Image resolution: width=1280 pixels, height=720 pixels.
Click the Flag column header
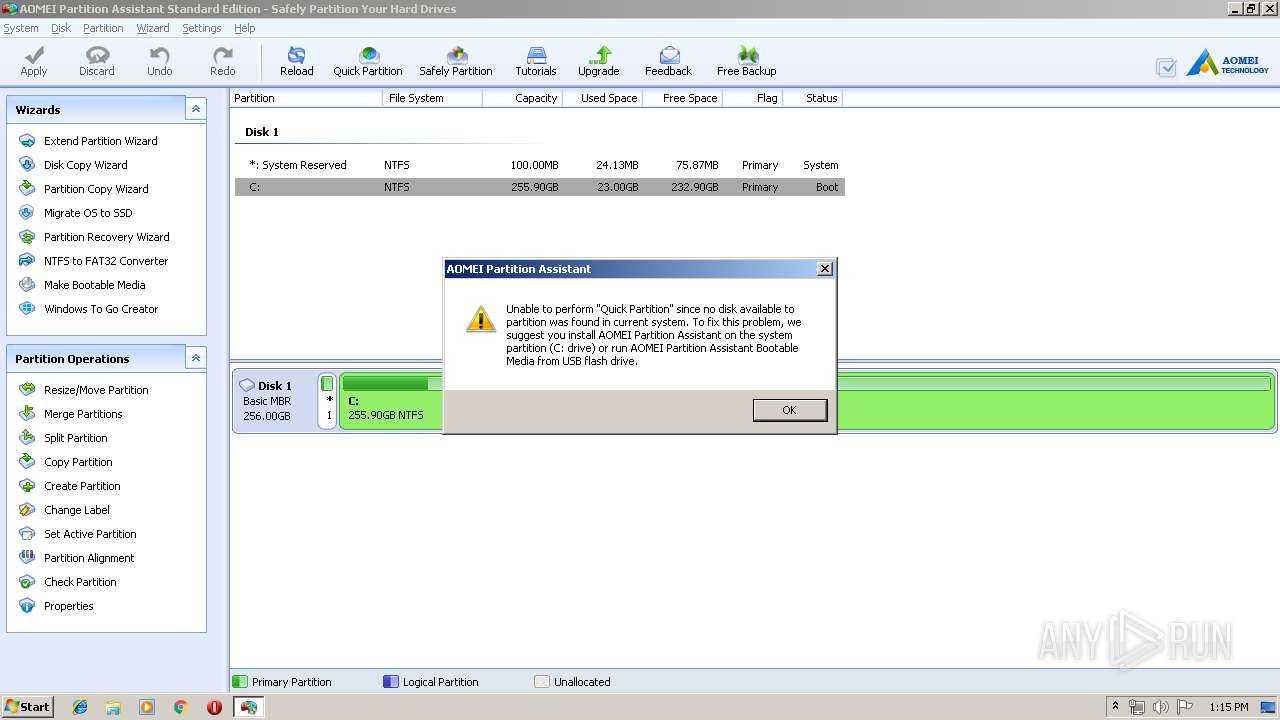[752, 98]
